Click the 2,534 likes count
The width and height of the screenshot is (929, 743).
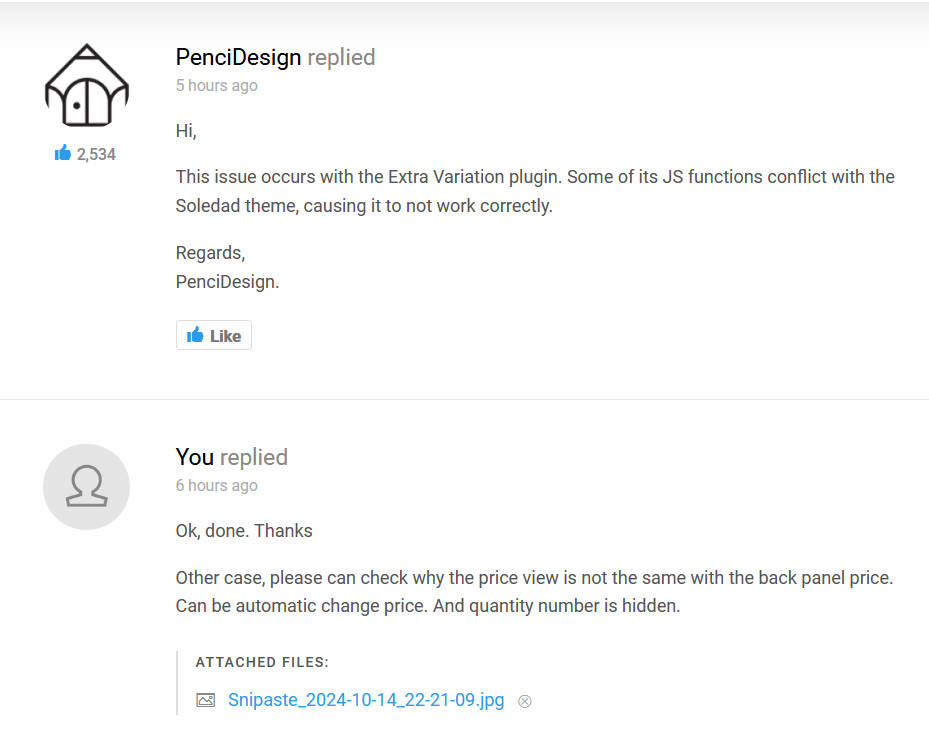[x=96, y=155]
